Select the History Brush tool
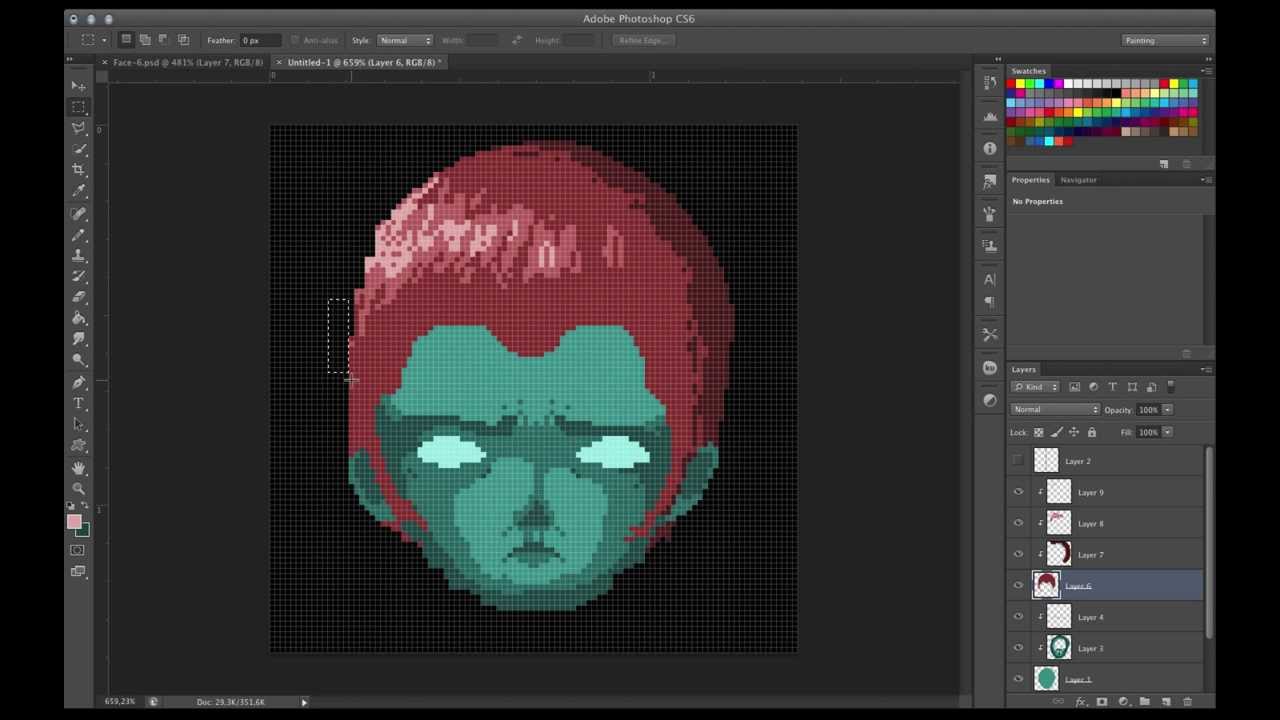This screenshot has height=720, width=1280. [78, 277]
